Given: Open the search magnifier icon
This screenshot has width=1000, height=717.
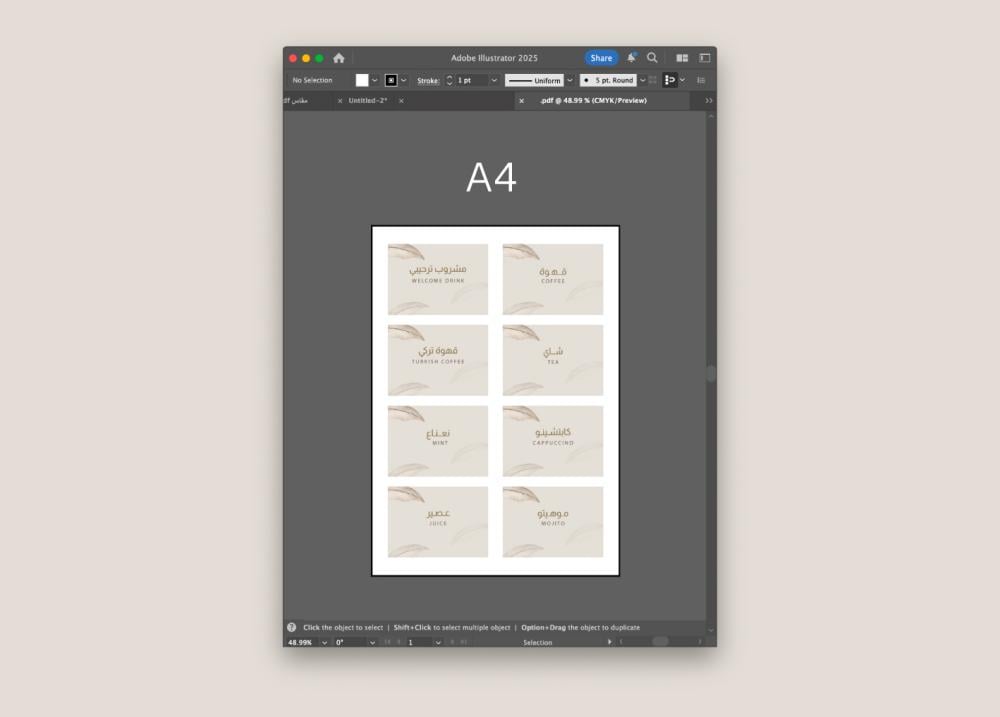Looking at the screenshot, I should coord(652,58).
